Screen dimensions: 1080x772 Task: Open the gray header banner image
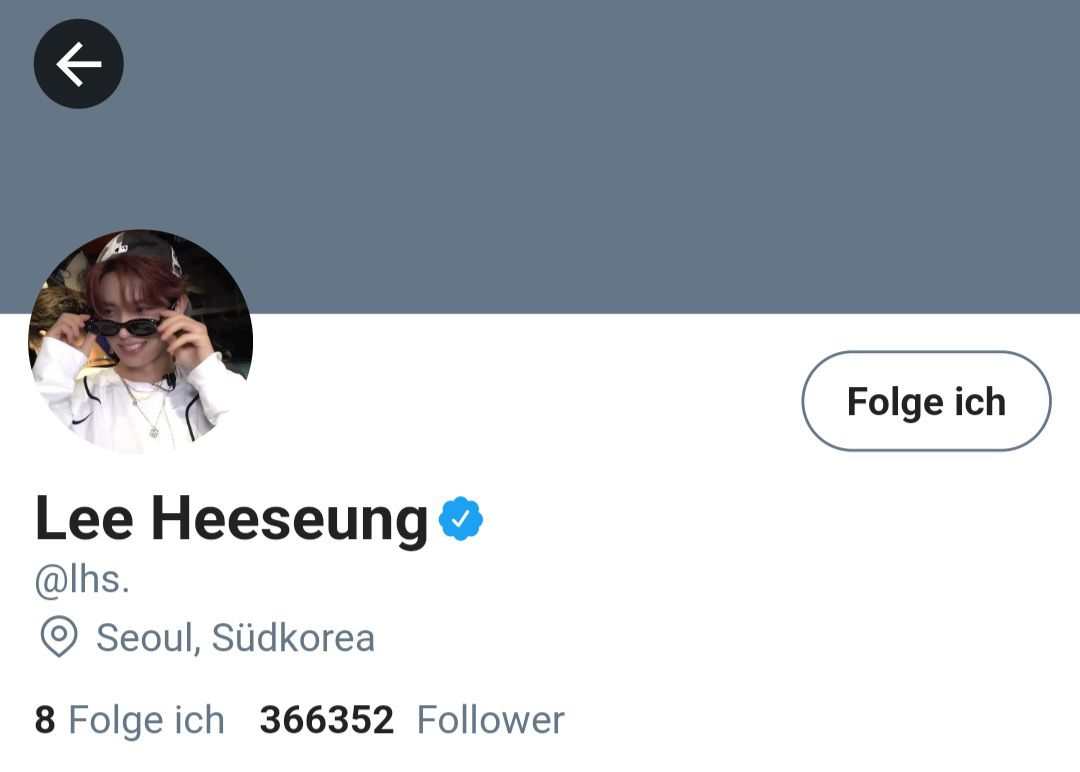tap(540, 156)
